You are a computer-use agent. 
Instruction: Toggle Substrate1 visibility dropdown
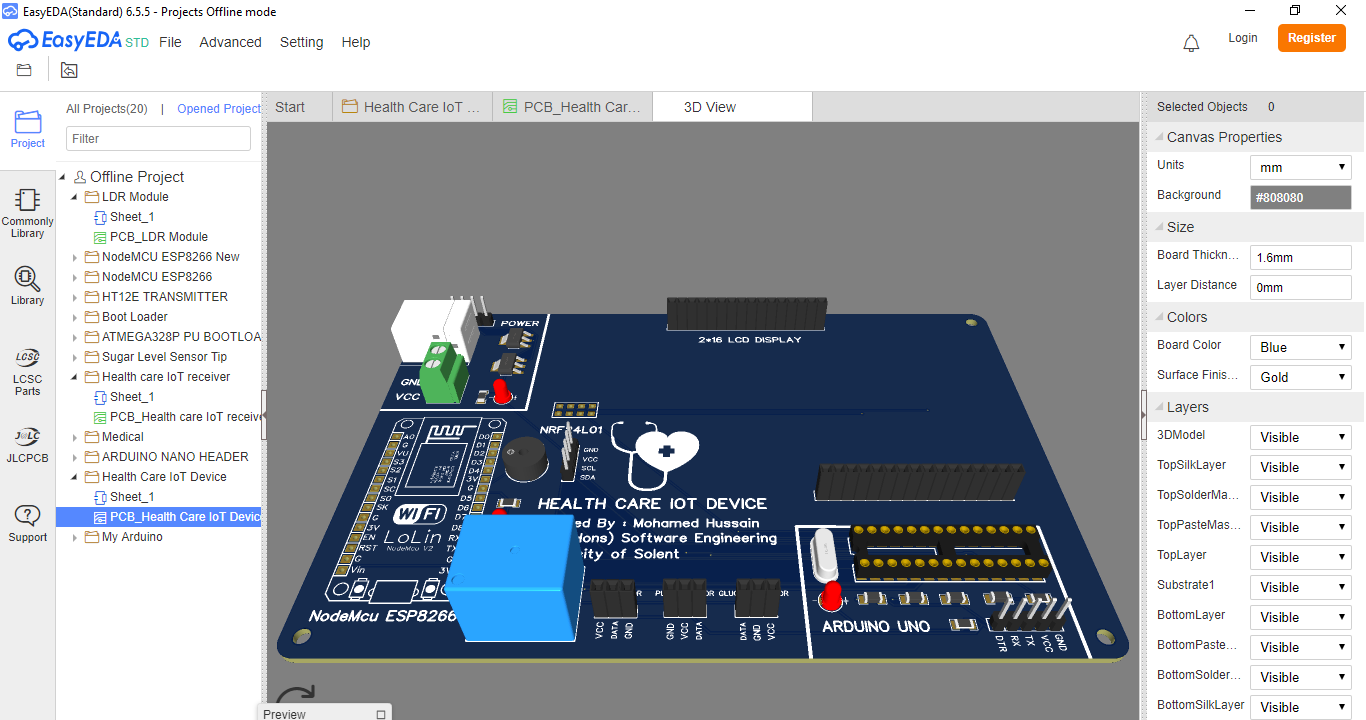[1300, 587]
